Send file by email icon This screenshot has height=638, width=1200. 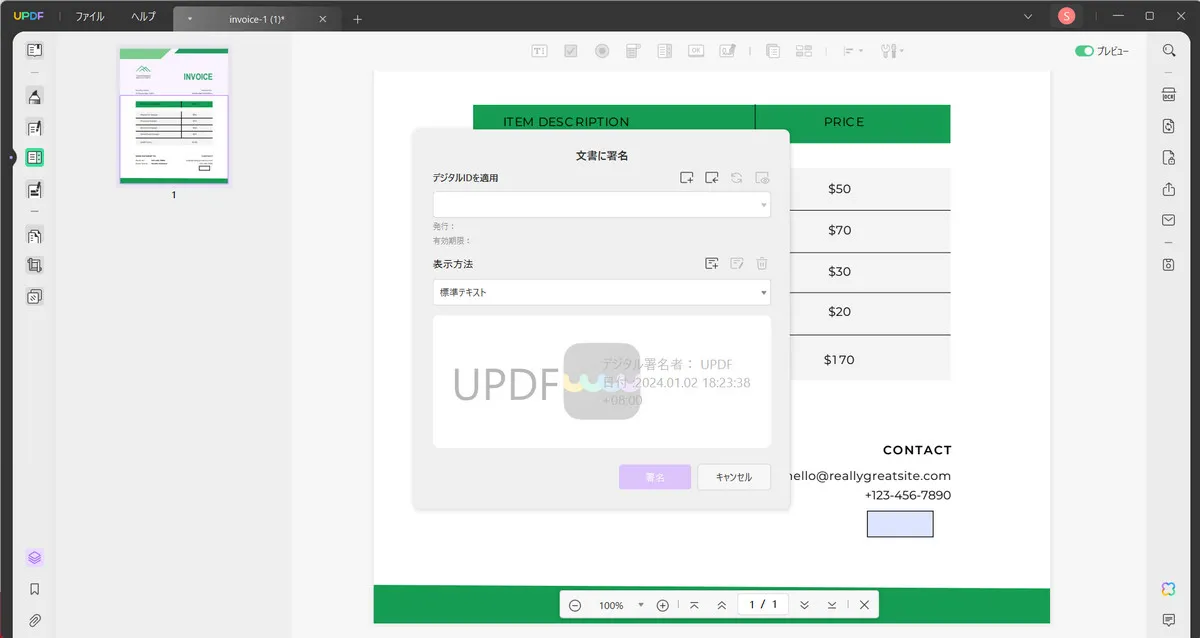point(1168,220)
